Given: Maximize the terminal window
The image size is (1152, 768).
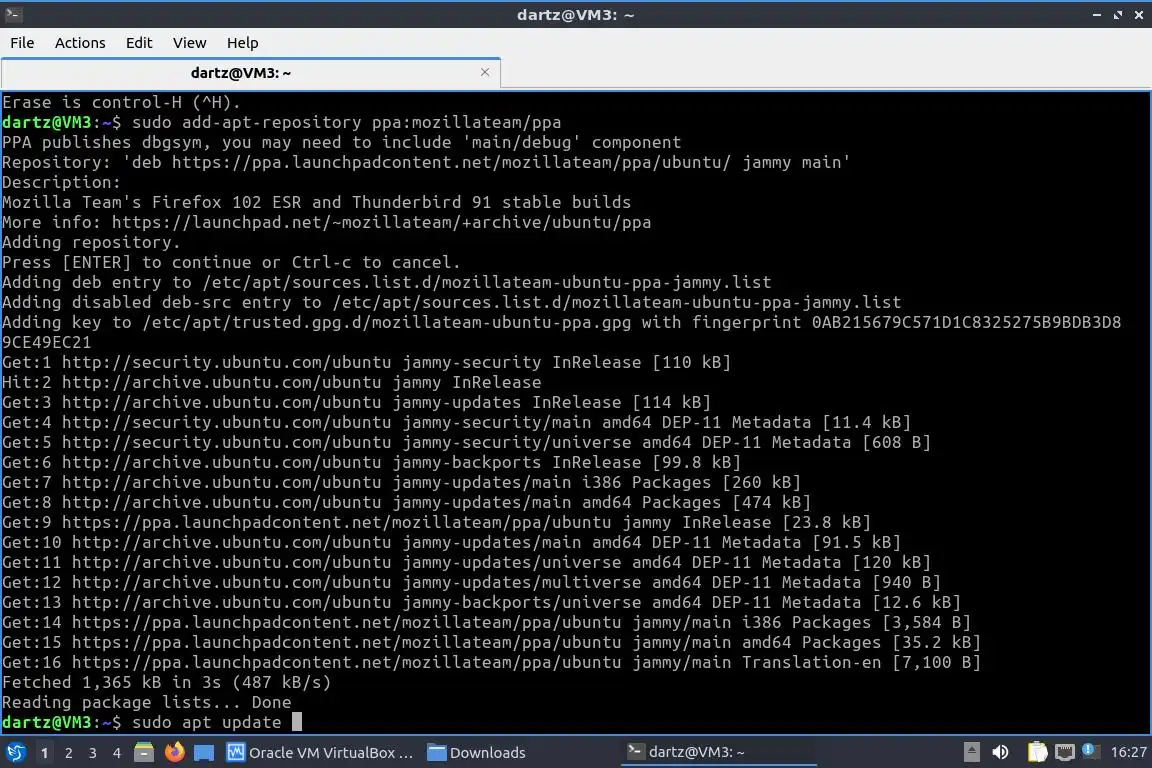Looking at the screenshot, I should (1118, 15).
